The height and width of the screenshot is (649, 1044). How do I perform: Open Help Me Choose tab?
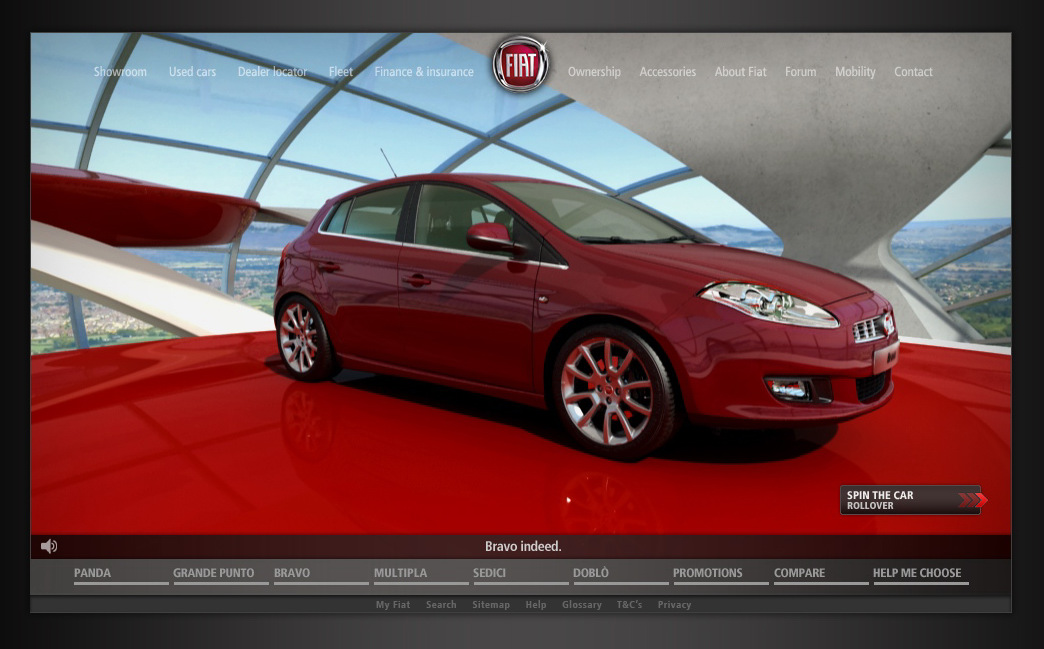[921, 575]
